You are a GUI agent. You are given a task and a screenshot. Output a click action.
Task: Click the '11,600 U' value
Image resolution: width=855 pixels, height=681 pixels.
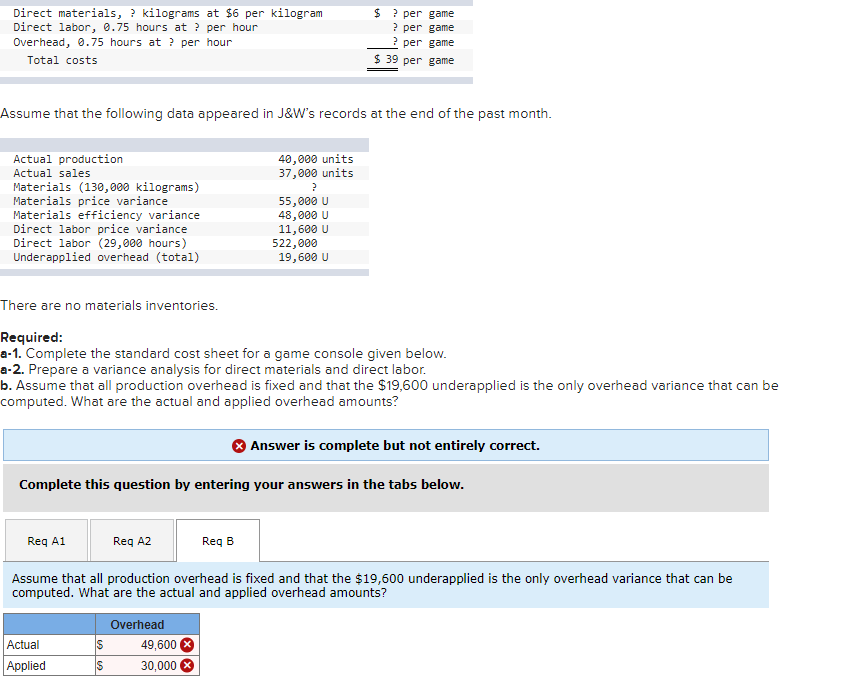pyautogui.click(x=304, y=229)
